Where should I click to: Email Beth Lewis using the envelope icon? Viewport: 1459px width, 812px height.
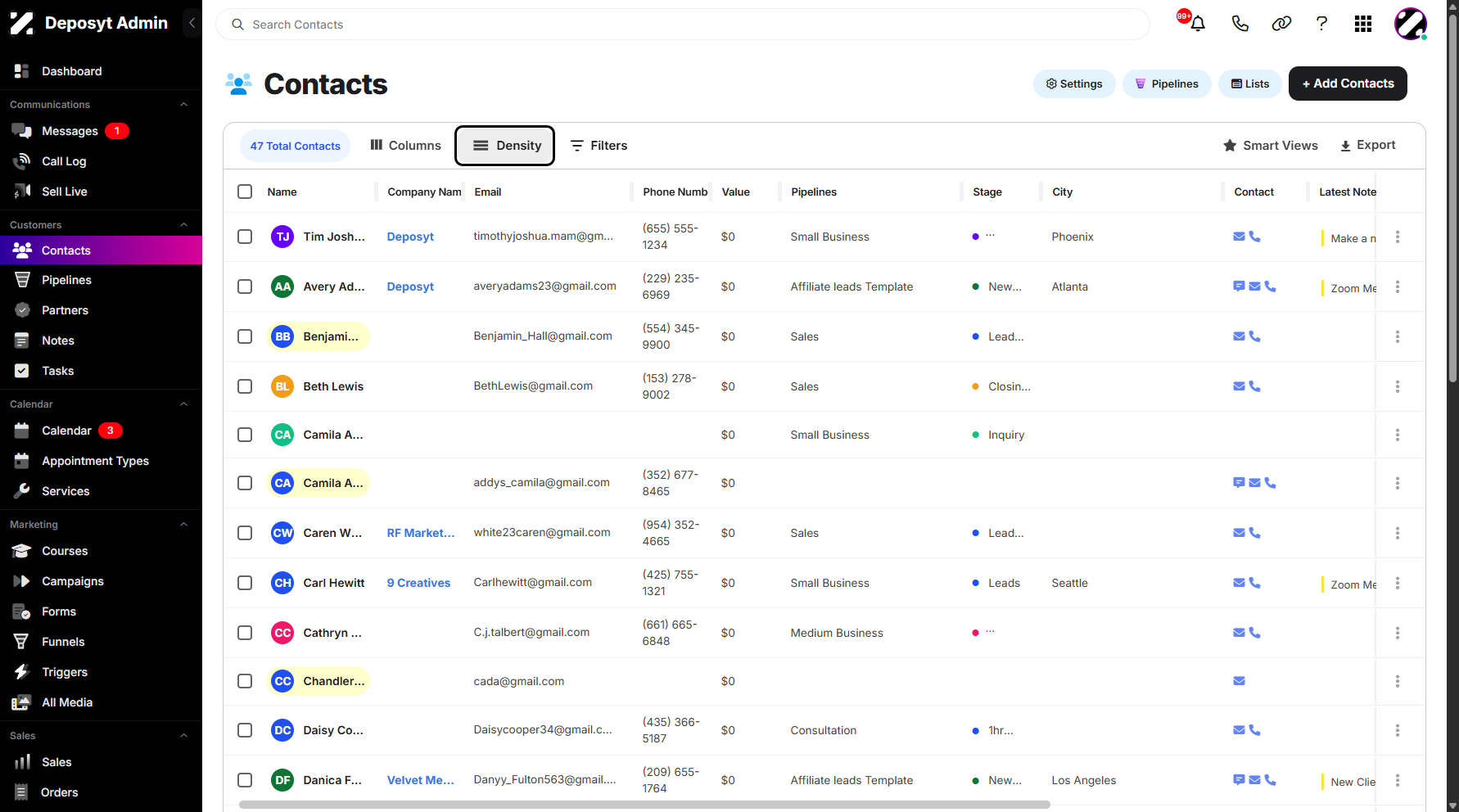(x=1239, y=386)
